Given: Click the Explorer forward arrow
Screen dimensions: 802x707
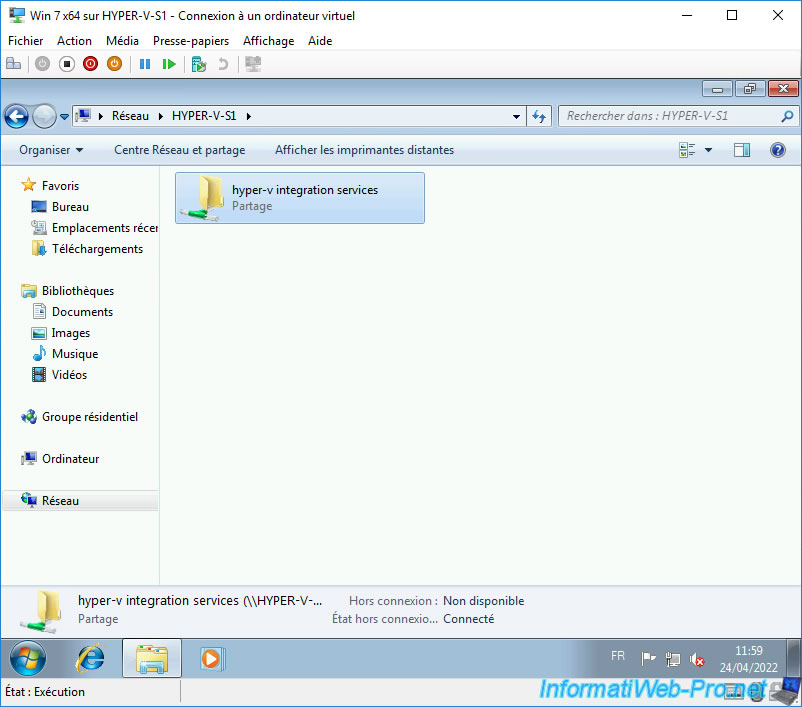Looking at the screenshot, I should (44, 117).
